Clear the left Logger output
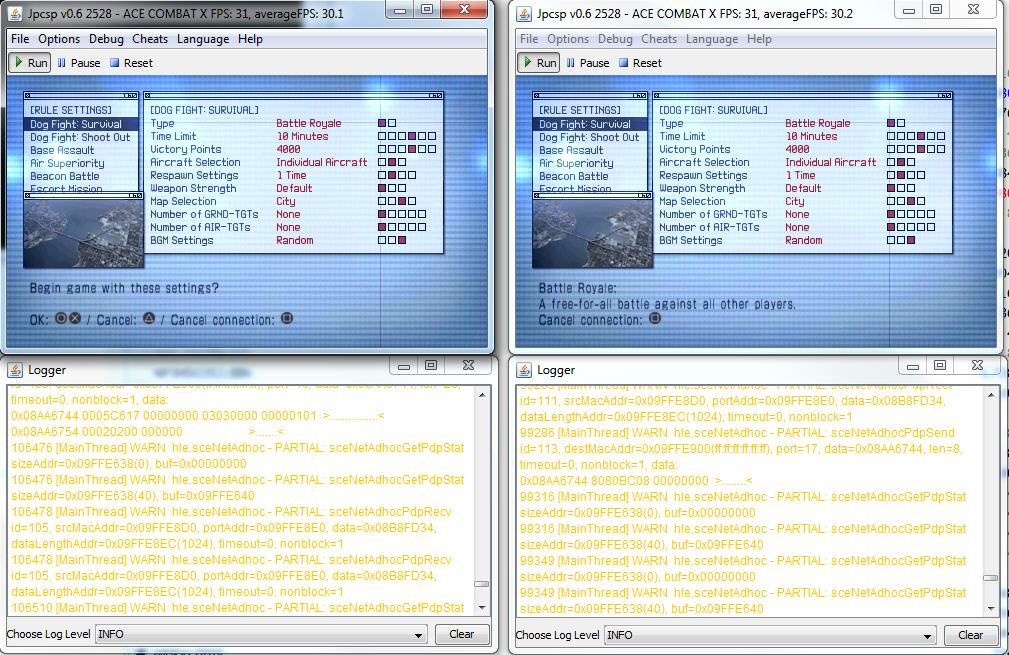The width and height of the screenshot is (1009, 655). pyautogui.click(x=461, y=634)
